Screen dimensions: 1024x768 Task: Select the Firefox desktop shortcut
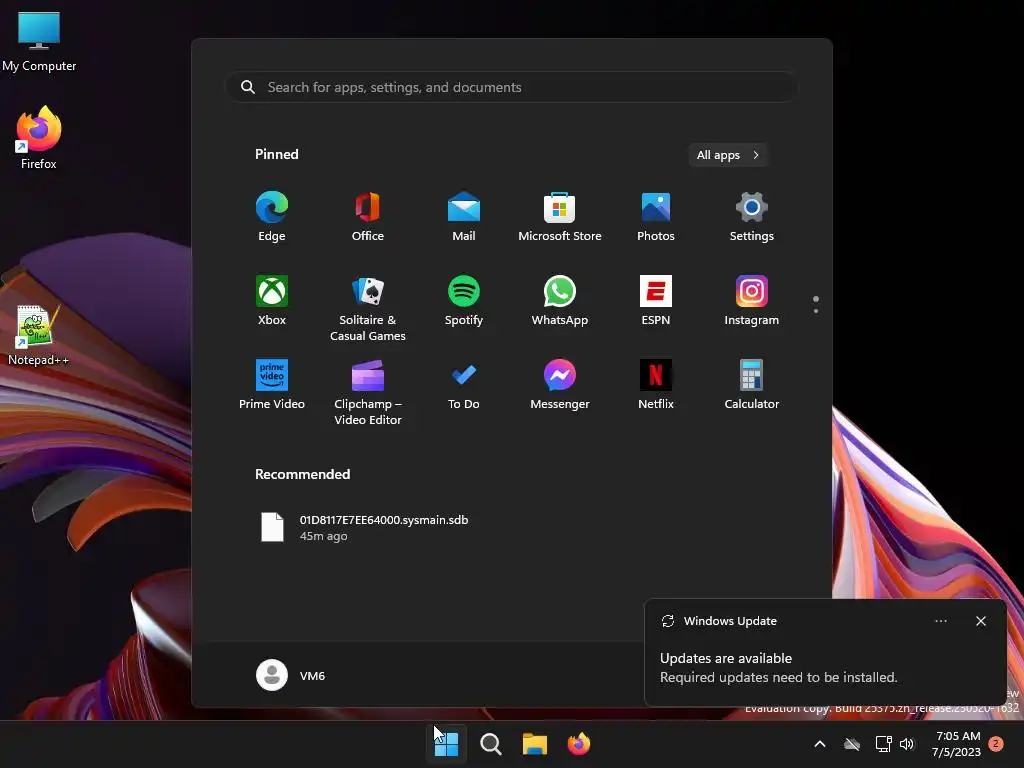pyautogui.click(x=39, y=138)
